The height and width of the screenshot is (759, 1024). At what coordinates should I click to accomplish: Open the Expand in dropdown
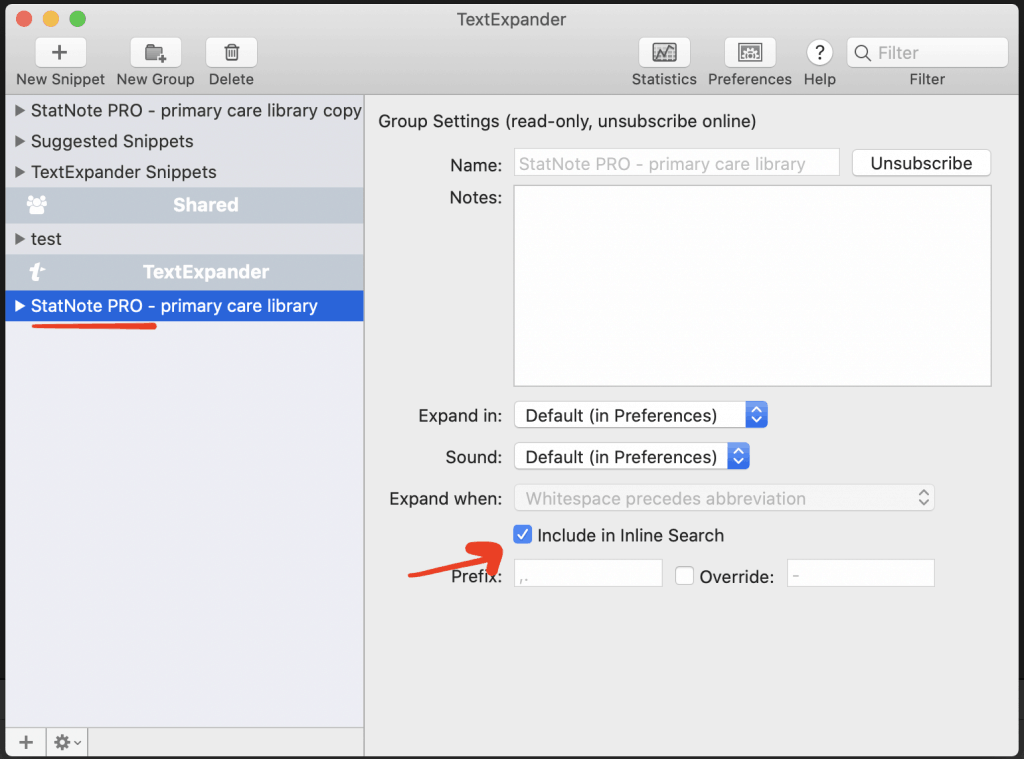(x=641, y=415)
